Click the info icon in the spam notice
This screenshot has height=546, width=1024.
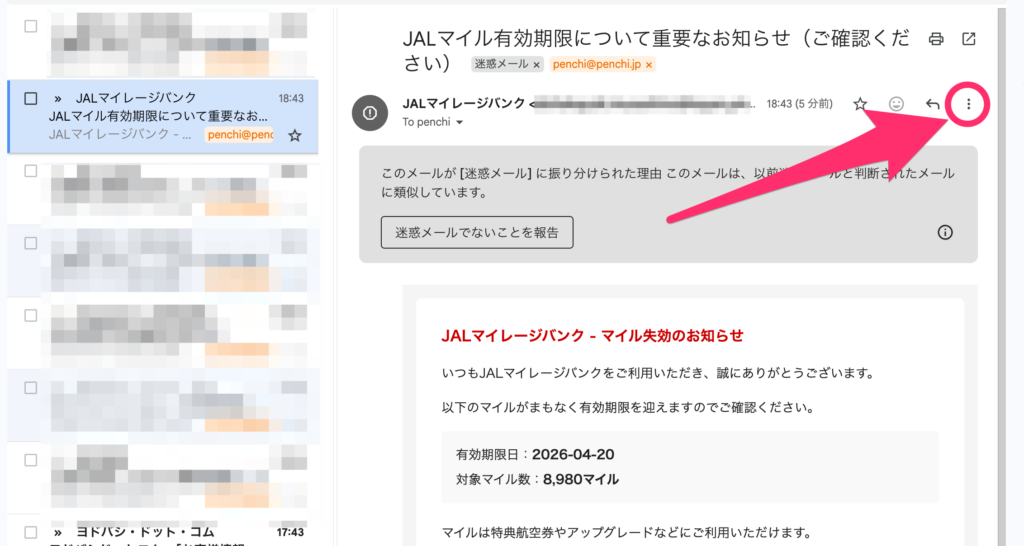(945, 232)
